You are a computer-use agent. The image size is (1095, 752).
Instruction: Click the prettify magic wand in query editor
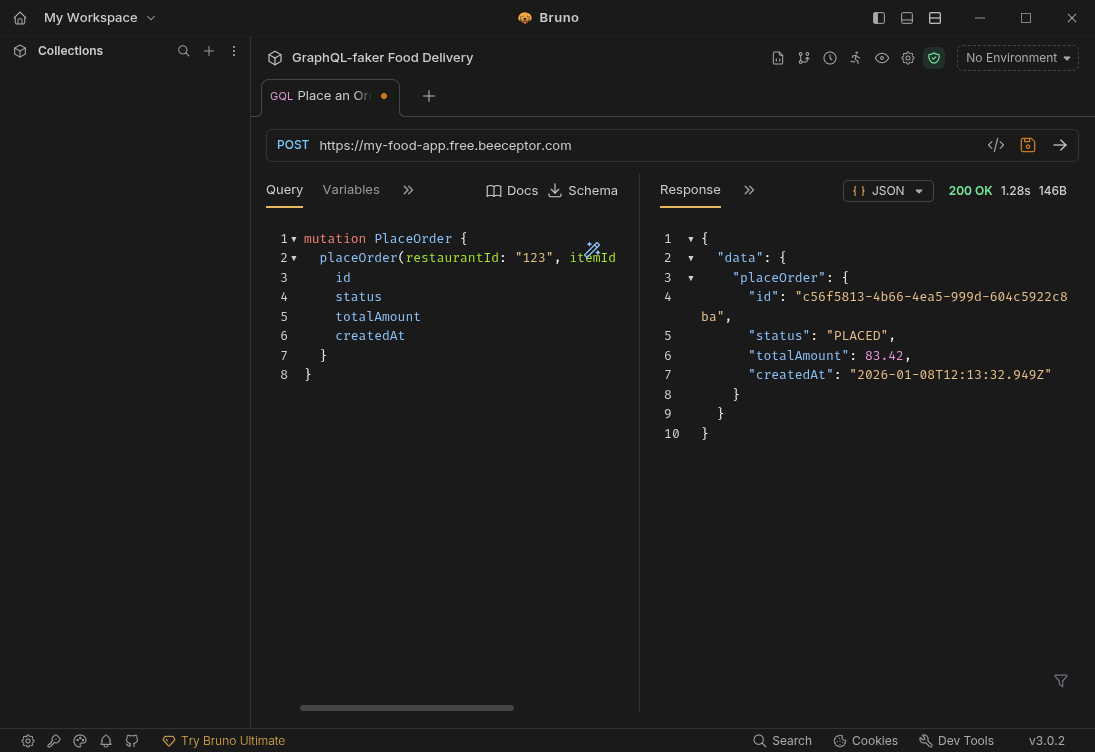click(x=593, y=249)
